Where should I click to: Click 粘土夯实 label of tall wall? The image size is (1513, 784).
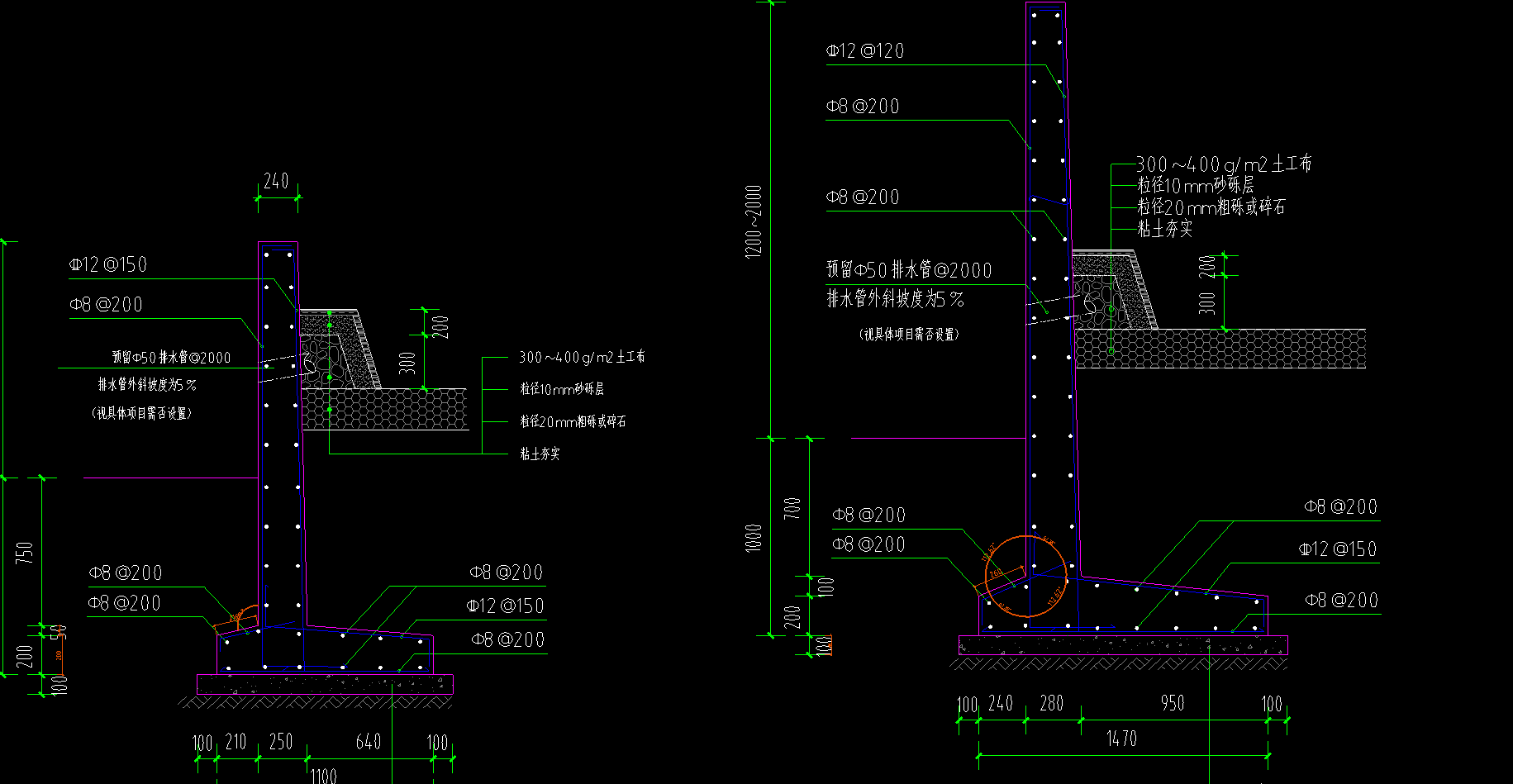coord(1165,229)
